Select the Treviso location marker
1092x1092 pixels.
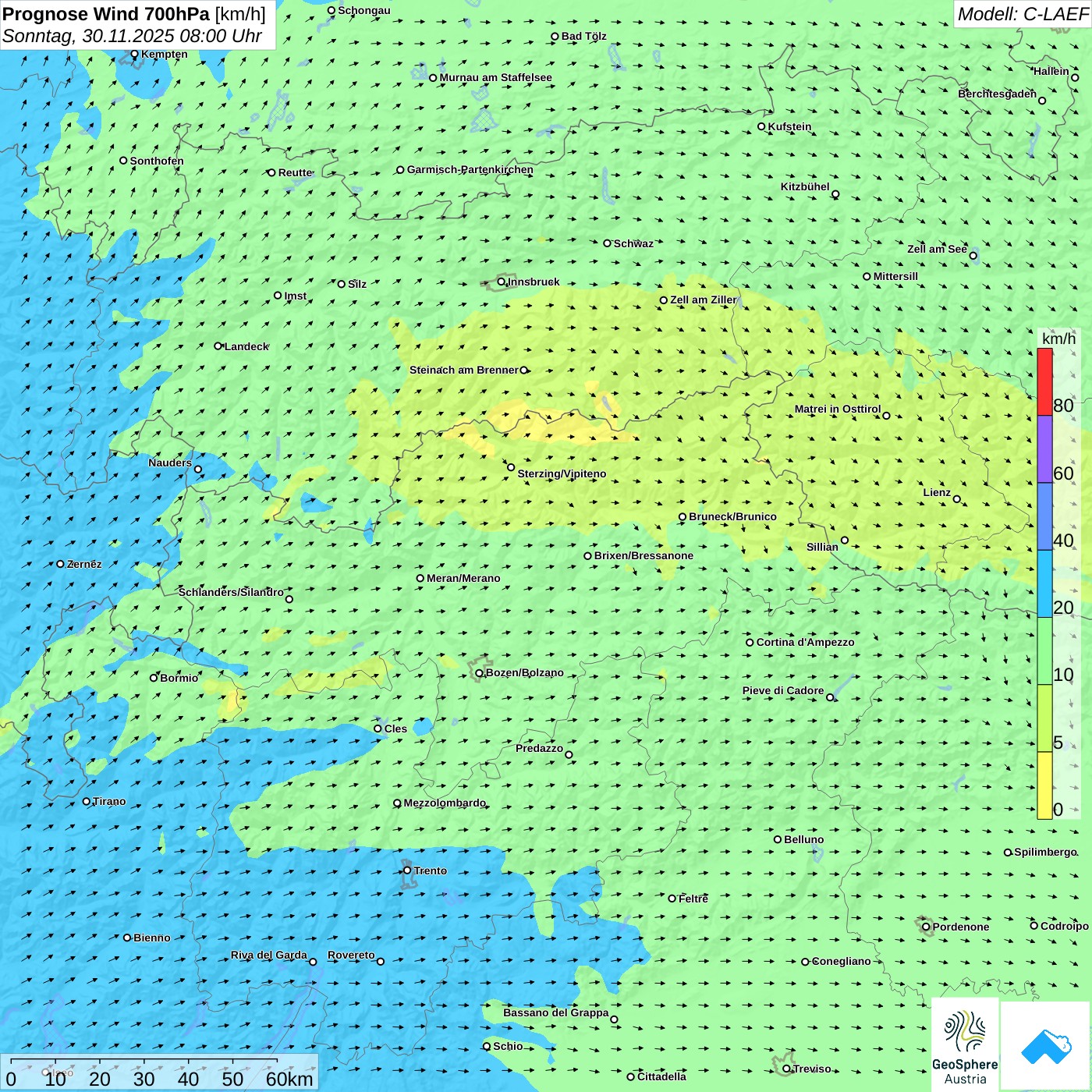pyautogui.click(x=786, y=1069)
